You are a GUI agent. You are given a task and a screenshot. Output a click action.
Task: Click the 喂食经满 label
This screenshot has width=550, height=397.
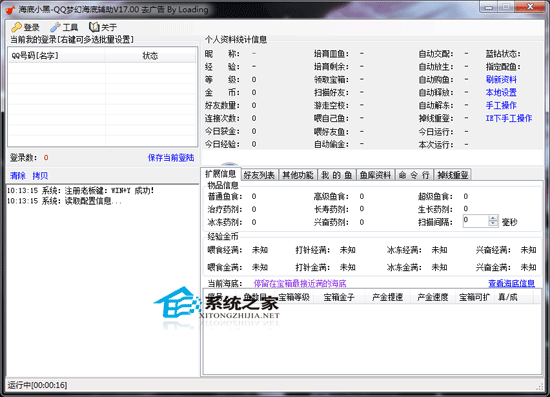coord(225,250)
